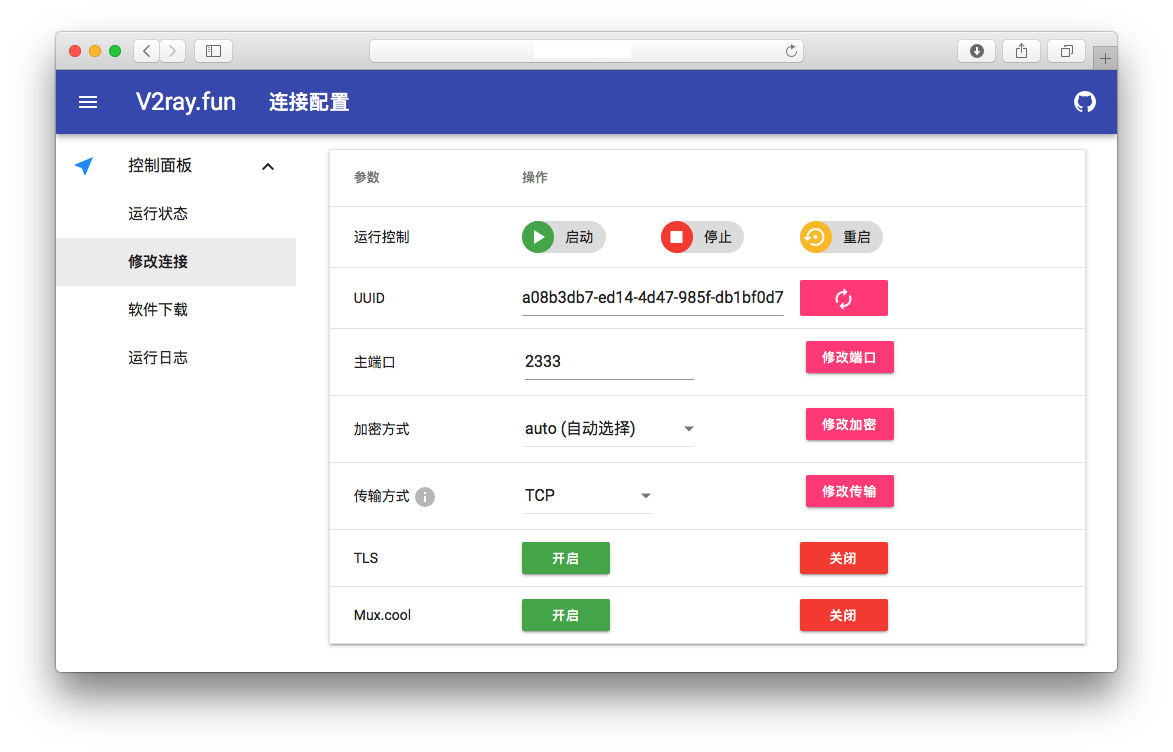Viewport: 1173px width, 752px height.
Task: Apply transport with 修改传输 button
Action: click(x=849, y=492)
